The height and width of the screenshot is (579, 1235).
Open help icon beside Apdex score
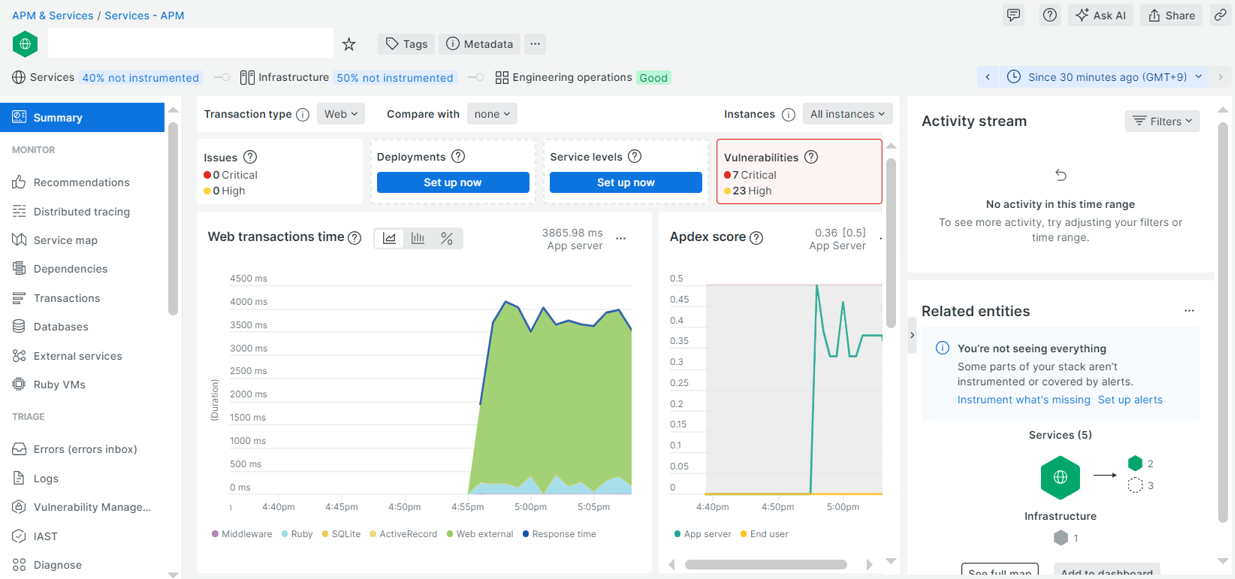click(756, 238)
